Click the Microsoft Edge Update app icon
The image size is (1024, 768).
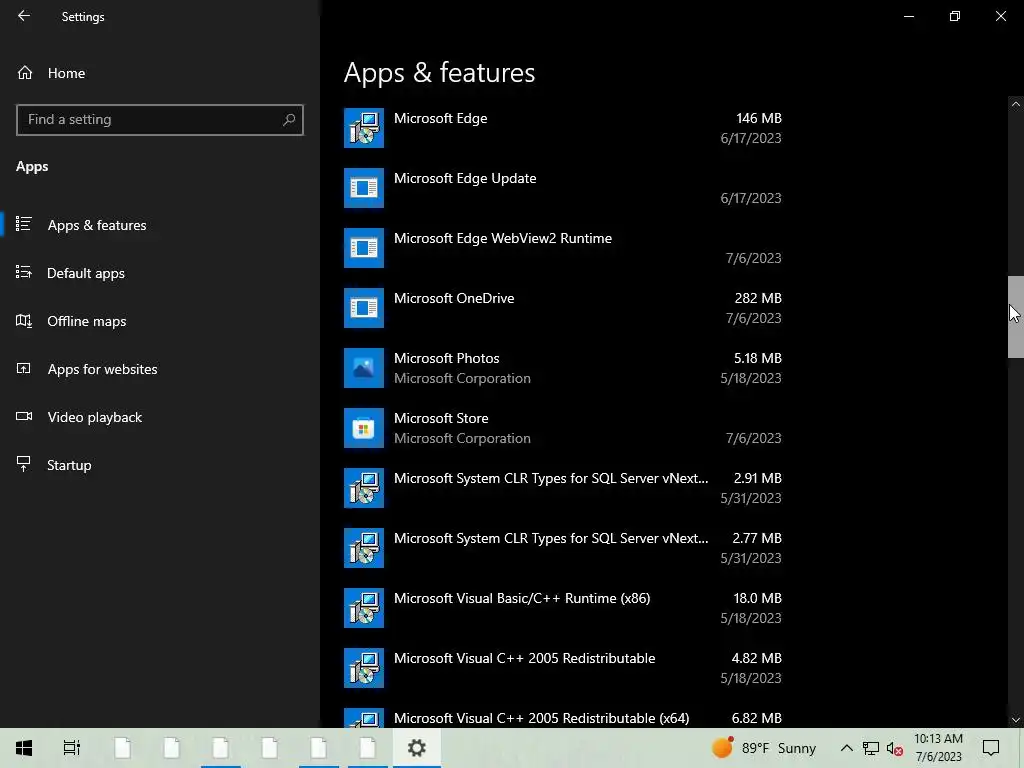pos(364,188)
